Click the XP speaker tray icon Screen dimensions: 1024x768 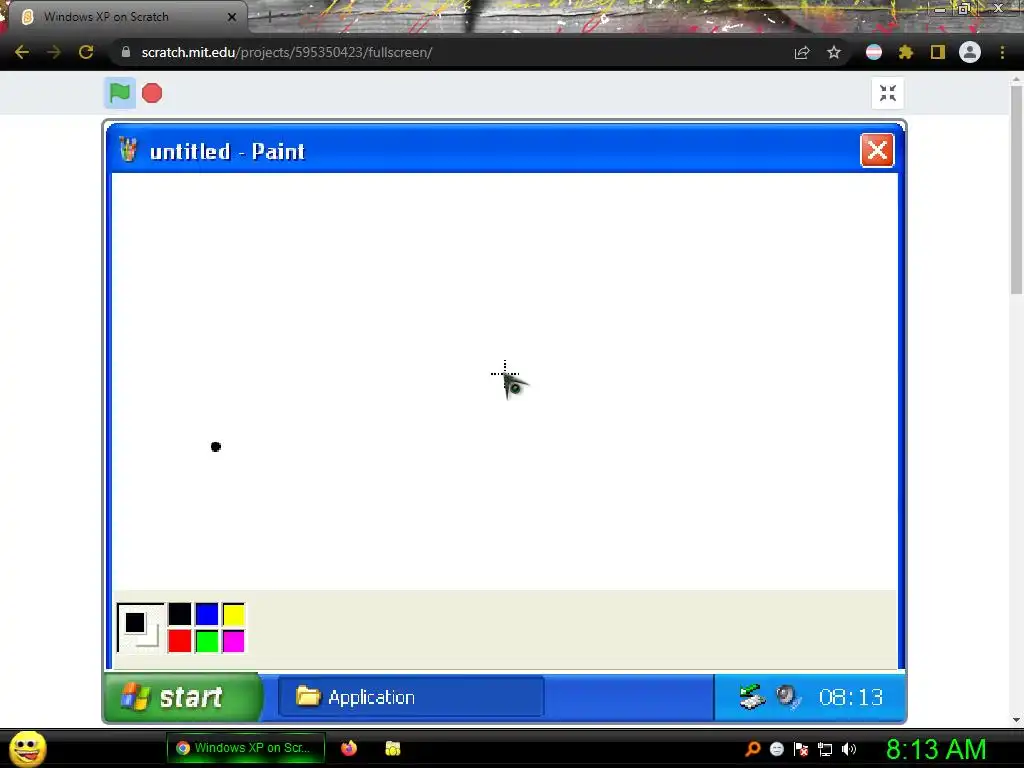point(788,697)
